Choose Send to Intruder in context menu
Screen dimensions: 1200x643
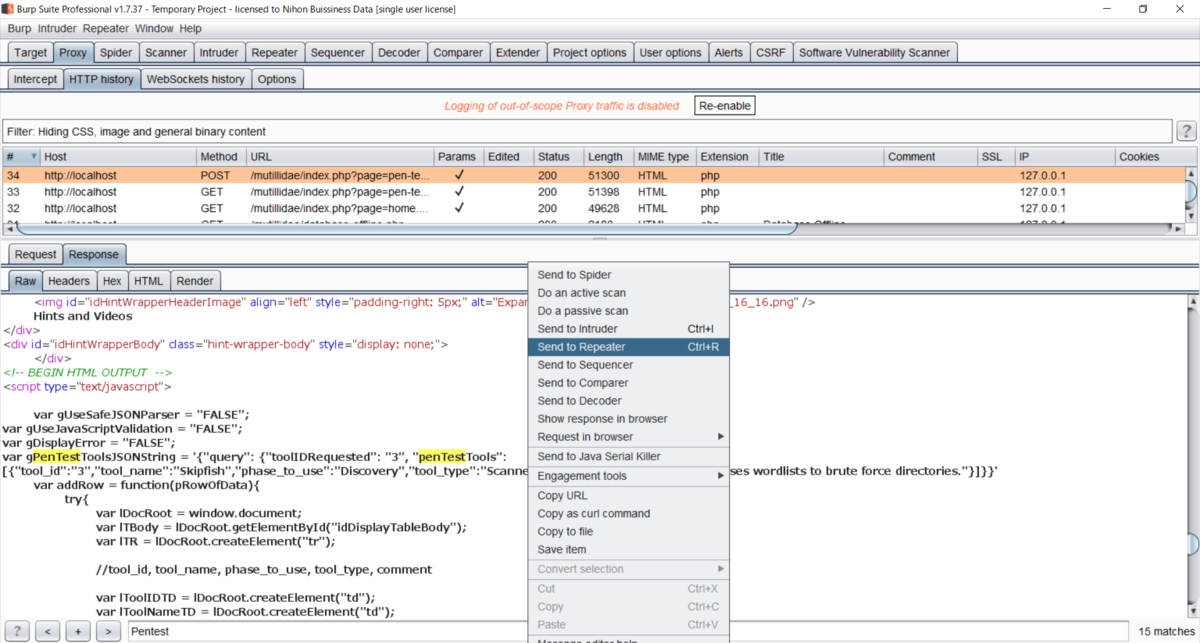tap(629, 329)
